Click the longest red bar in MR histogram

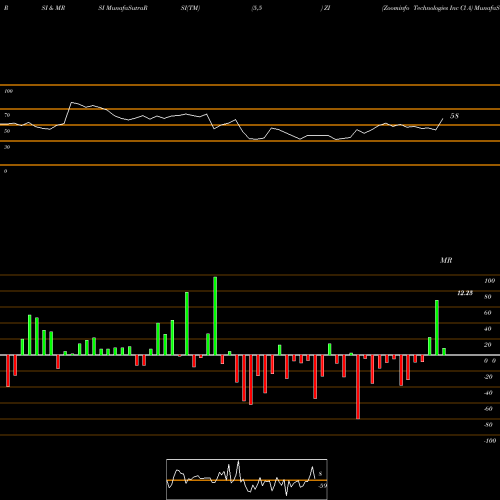(x=358, y=387)
